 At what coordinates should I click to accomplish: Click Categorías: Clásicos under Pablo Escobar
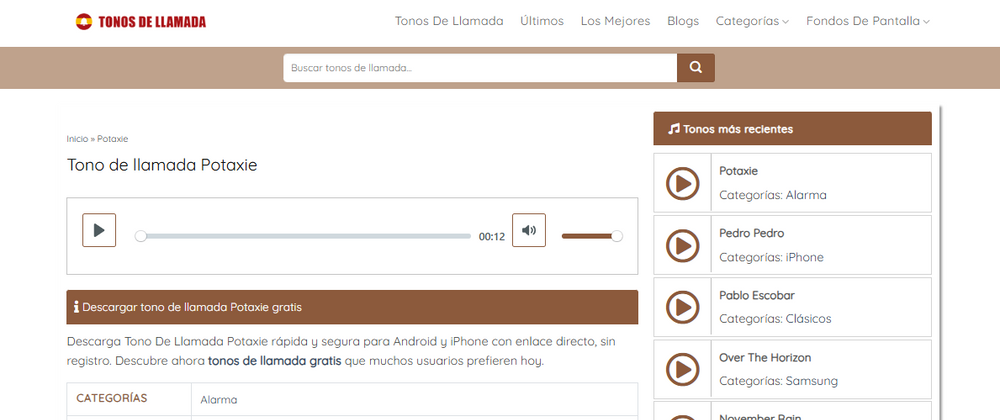pyautogui.click(x=776, y=319)
